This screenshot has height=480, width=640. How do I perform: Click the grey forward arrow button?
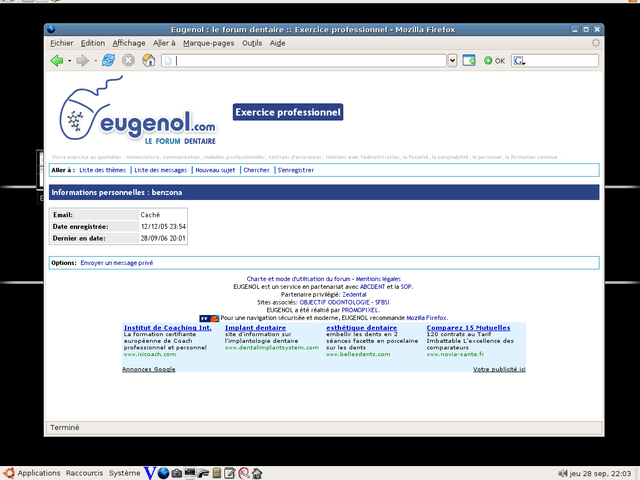tap(82, 61)
